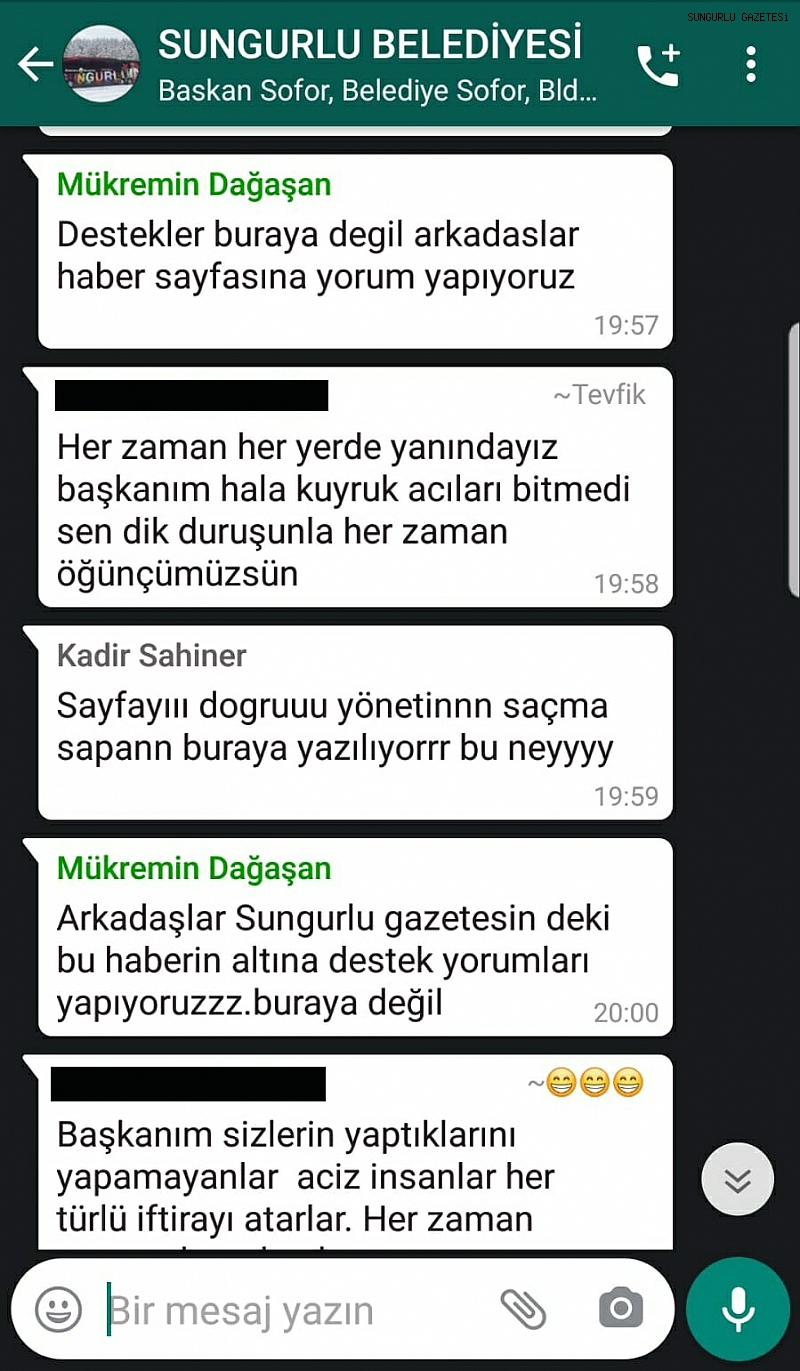Tap the participant list subtitle 'Baskan Sofor'
Image resolution: width=800 pixels, height=1371 pixels.
pos(378,92)
